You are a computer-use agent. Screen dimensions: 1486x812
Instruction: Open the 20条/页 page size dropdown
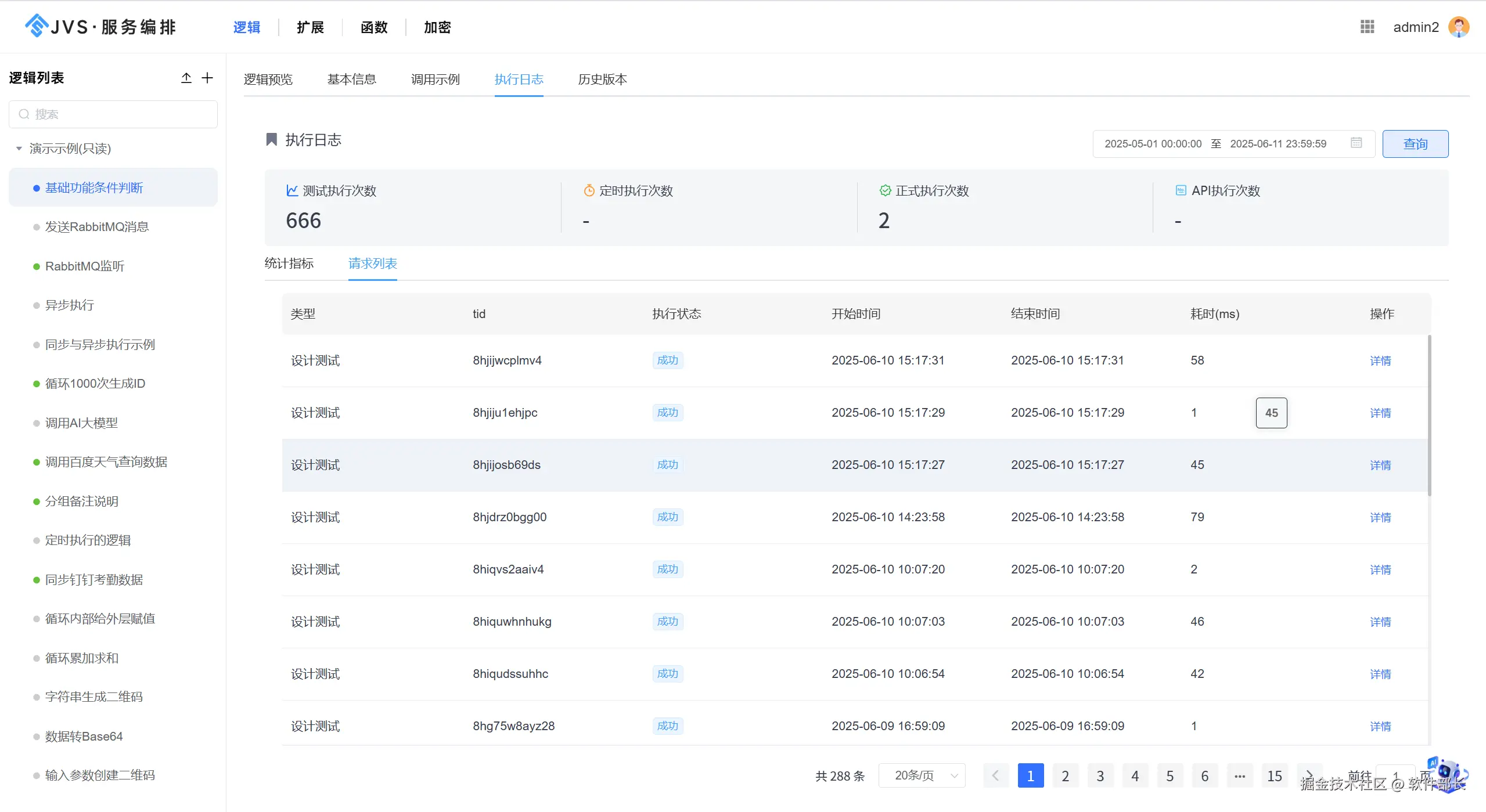[922, 775]
